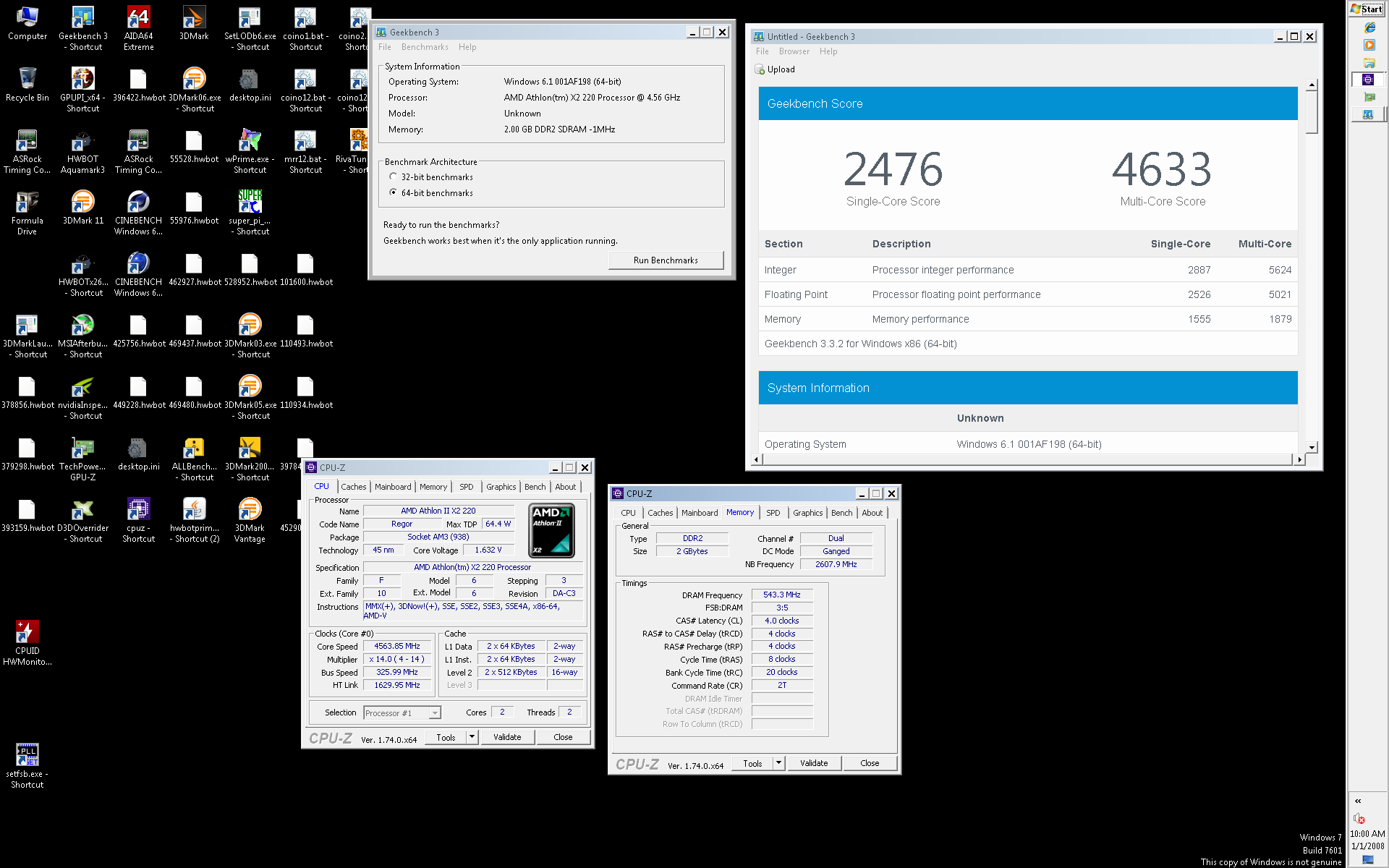Click the vertical scrollbar thumb in the Geekbench results
Viewport: 1389px width, 868px height.
pos(1312,111)
